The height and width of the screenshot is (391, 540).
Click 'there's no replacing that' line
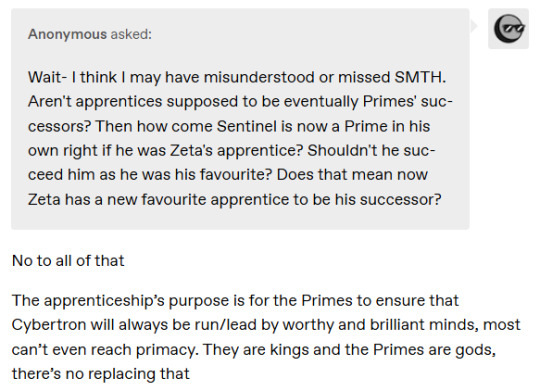point(101,374)
